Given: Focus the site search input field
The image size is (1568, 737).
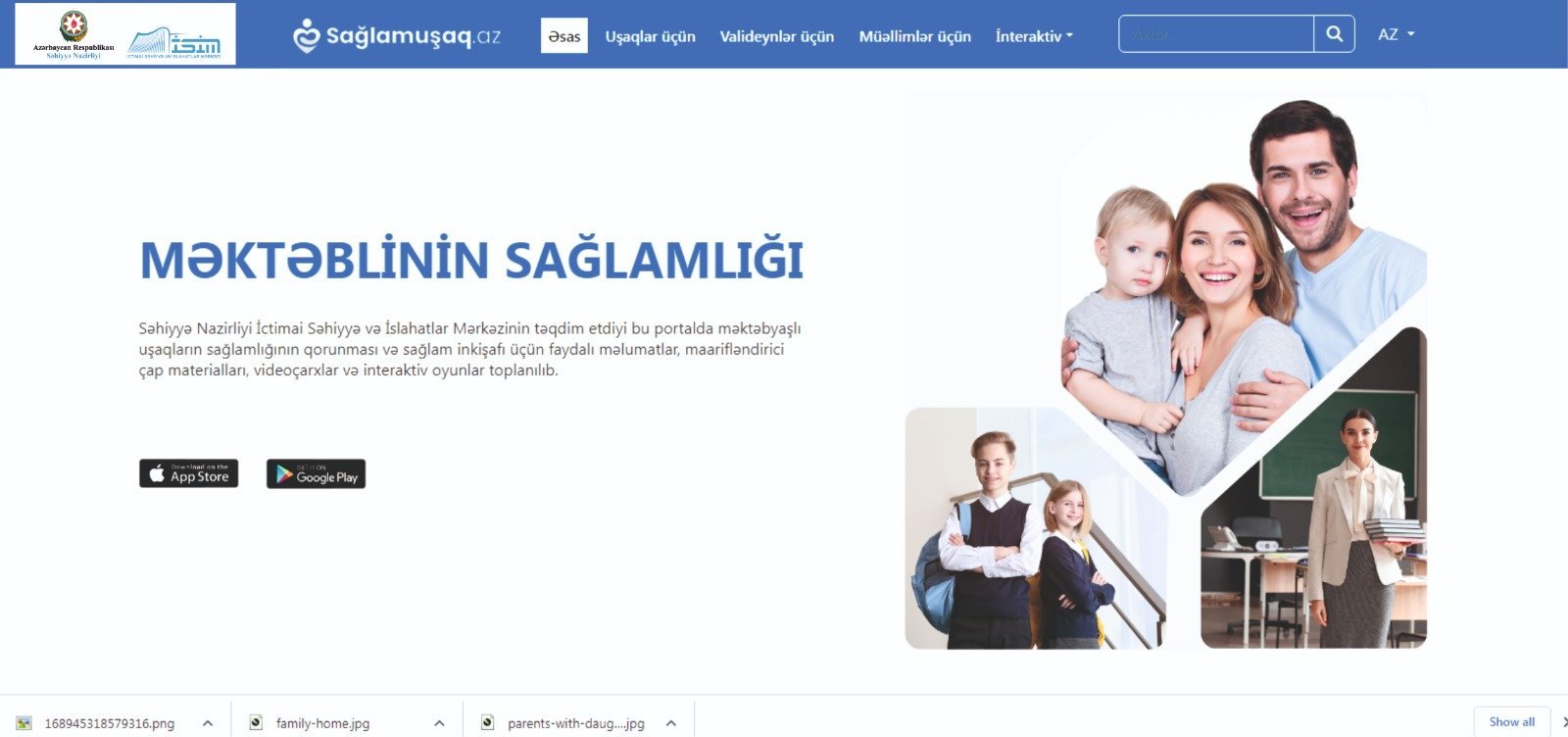Looking at the screenshot, I should coord(1216,34).
